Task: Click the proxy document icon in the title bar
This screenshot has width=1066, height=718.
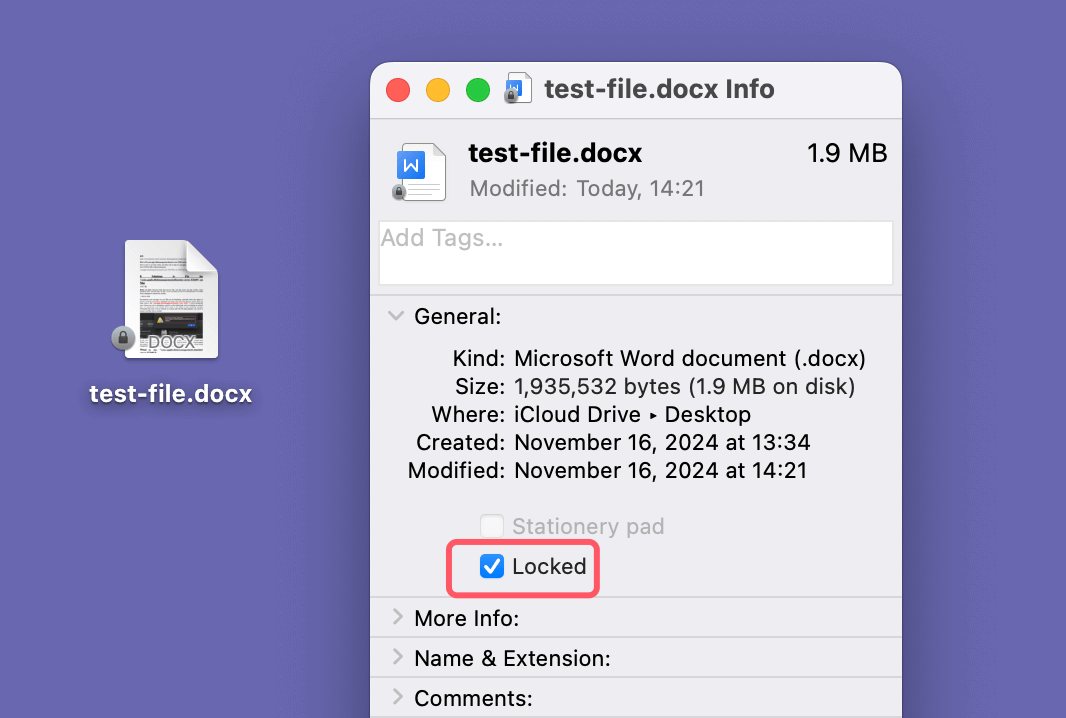Action: (x=517, y=88)
